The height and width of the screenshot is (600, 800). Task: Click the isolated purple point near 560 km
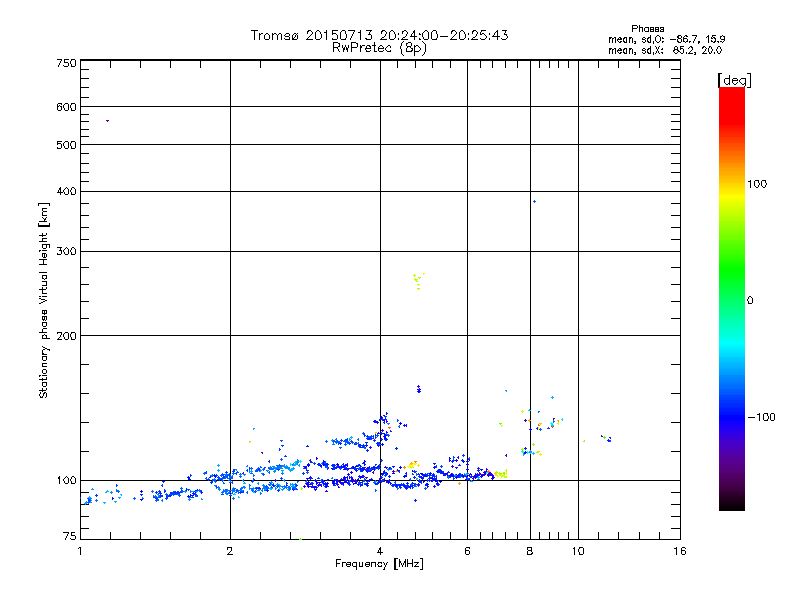point(107,121)
